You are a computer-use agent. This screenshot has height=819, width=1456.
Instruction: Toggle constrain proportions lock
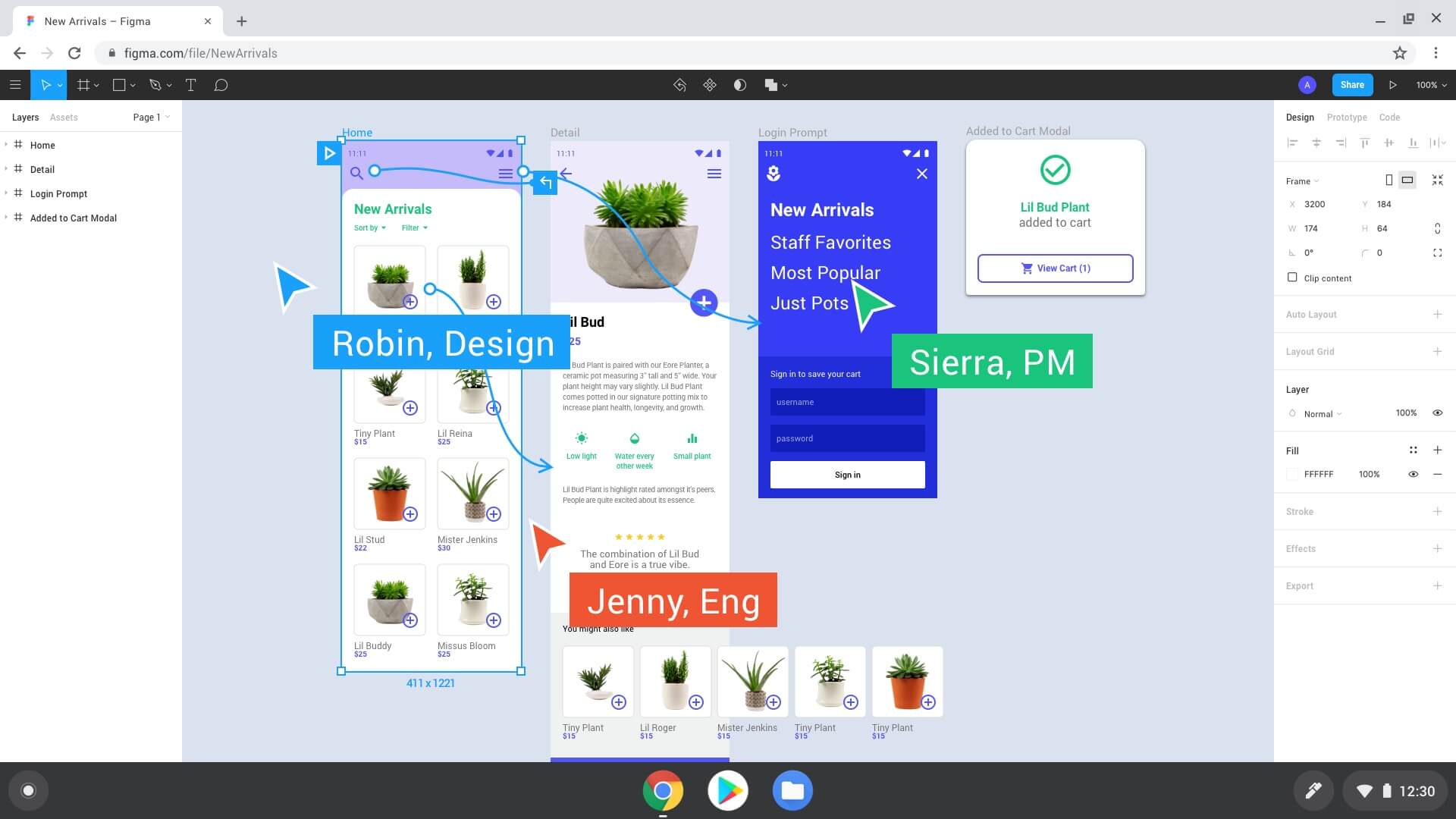coord(1437,228)
